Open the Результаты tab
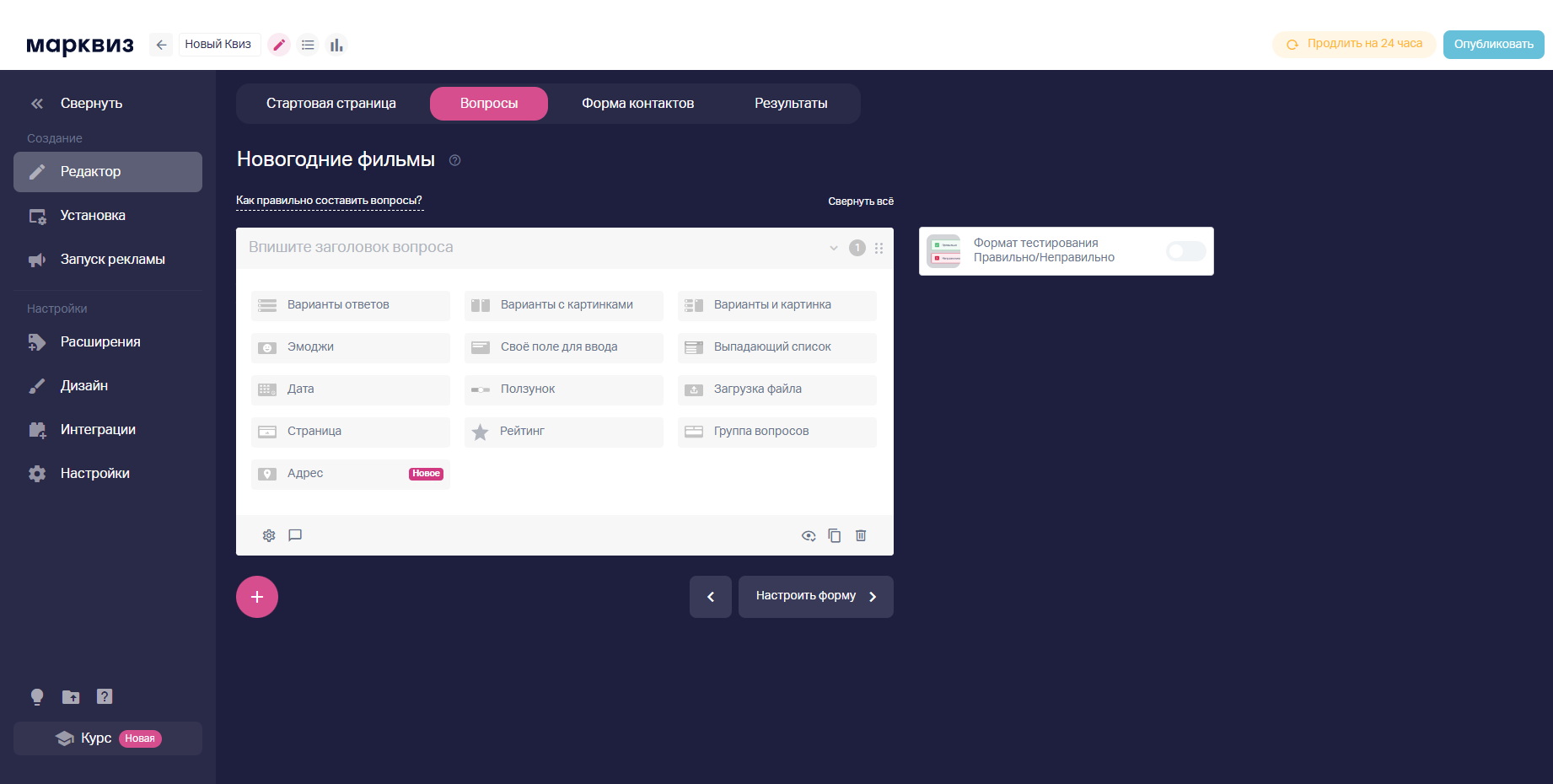Screen dimensions: 1553x784 (x=790, y=104)
